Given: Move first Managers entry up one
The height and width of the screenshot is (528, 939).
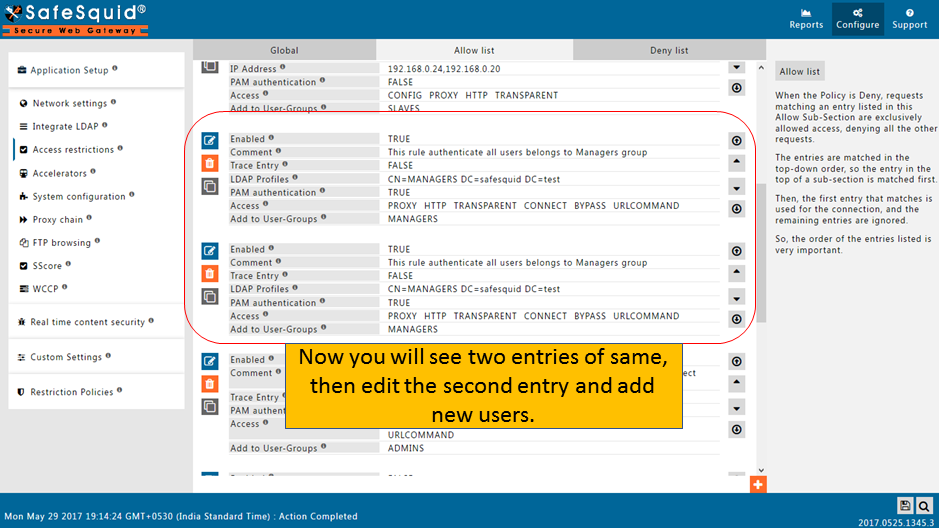Looking at the screenshot, I should click(x=737, y=162).
